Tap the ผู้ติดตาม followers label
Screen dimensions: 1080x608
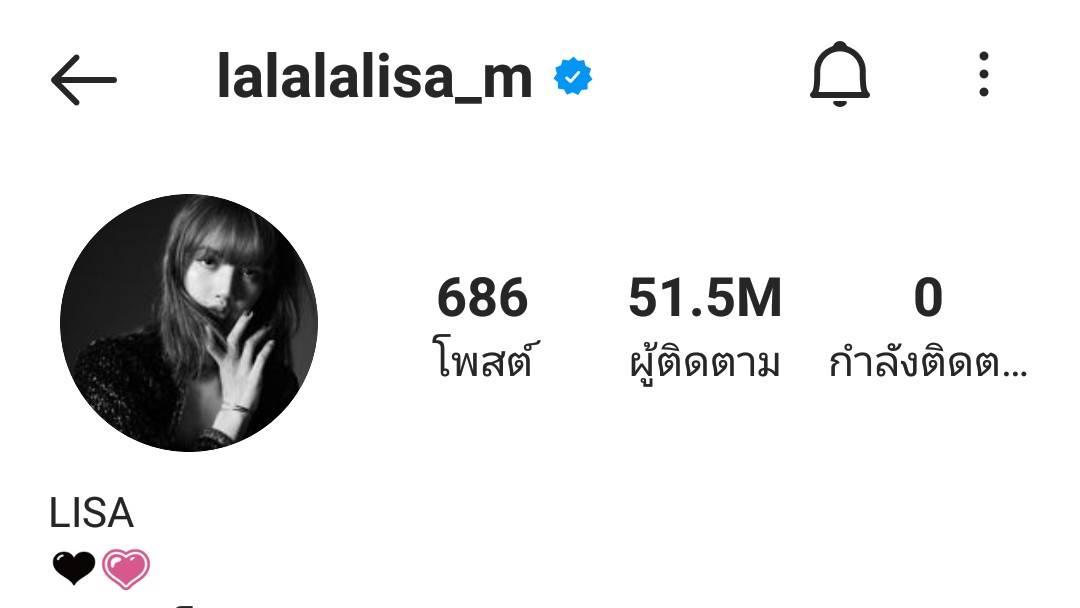705,361
